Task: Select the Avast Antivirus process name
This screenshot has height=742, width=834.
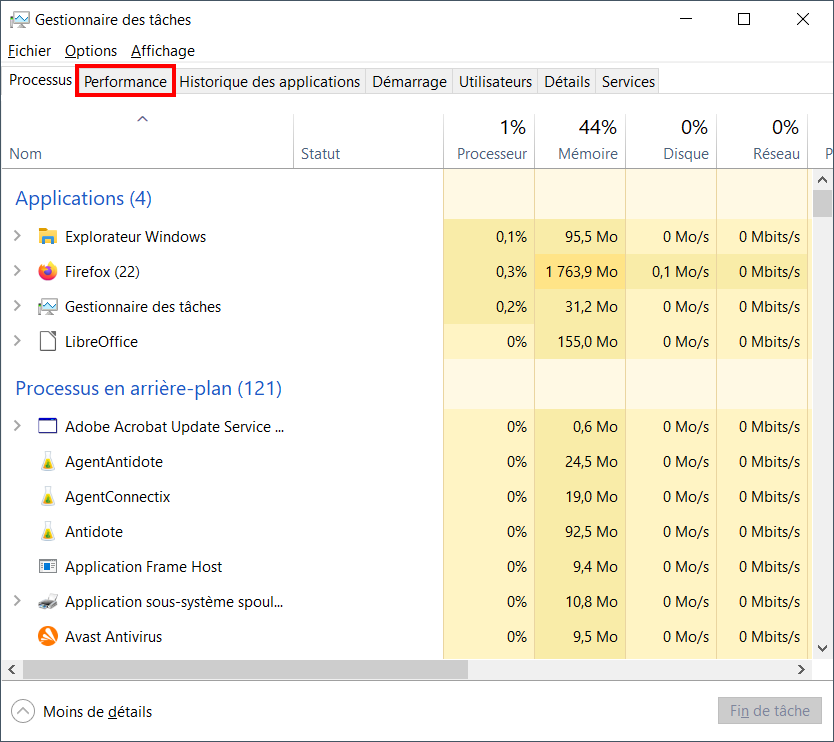Action: (x=113, y=637)
